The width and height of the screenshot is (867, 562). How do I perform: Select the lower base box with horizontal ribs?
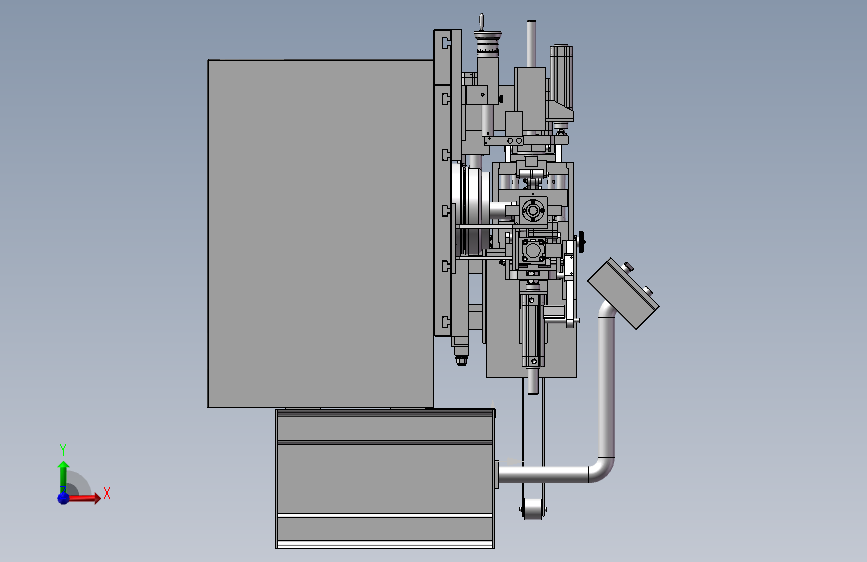click(x=385, y=478)
